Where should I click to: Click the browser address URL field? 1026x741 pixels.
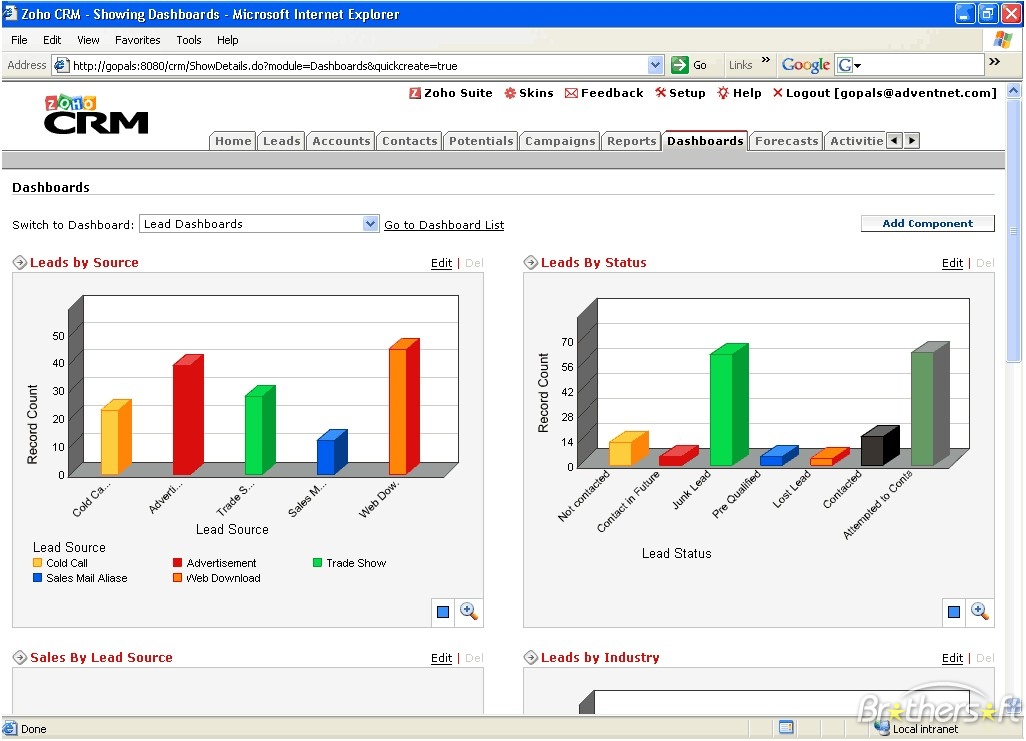[359, 65]
